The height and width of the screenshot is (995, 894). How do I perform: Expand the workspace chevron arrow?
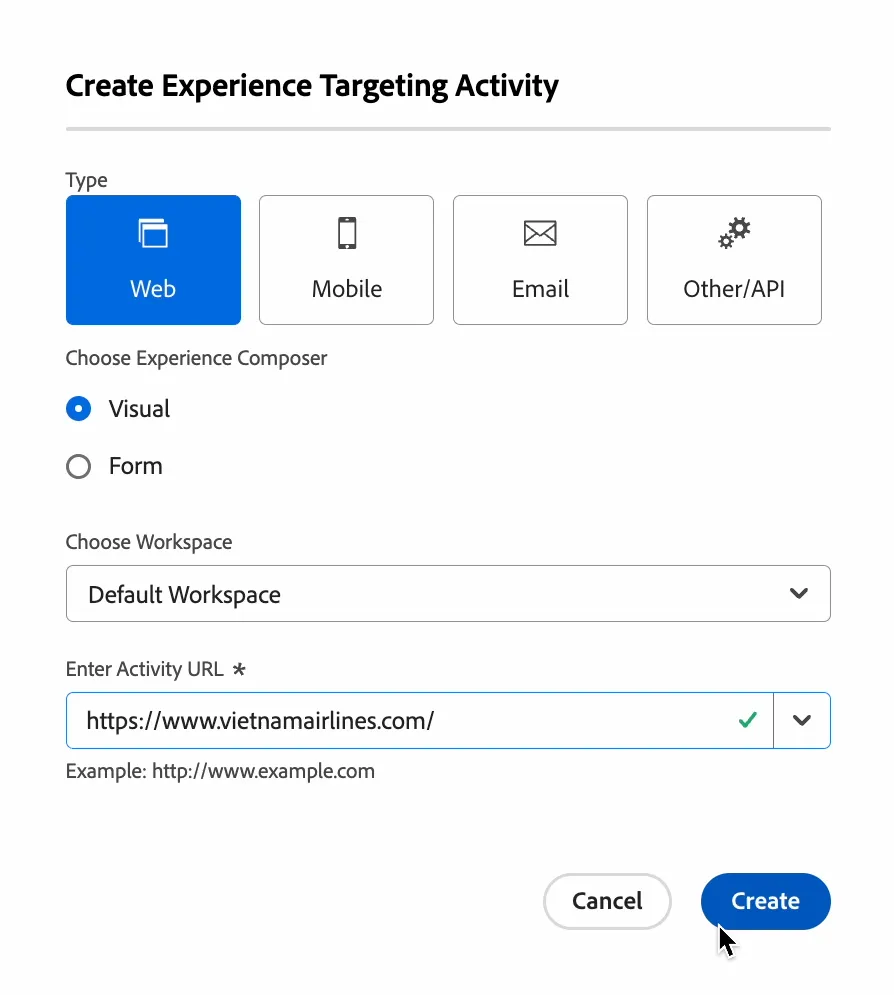[x=799, y=593]
